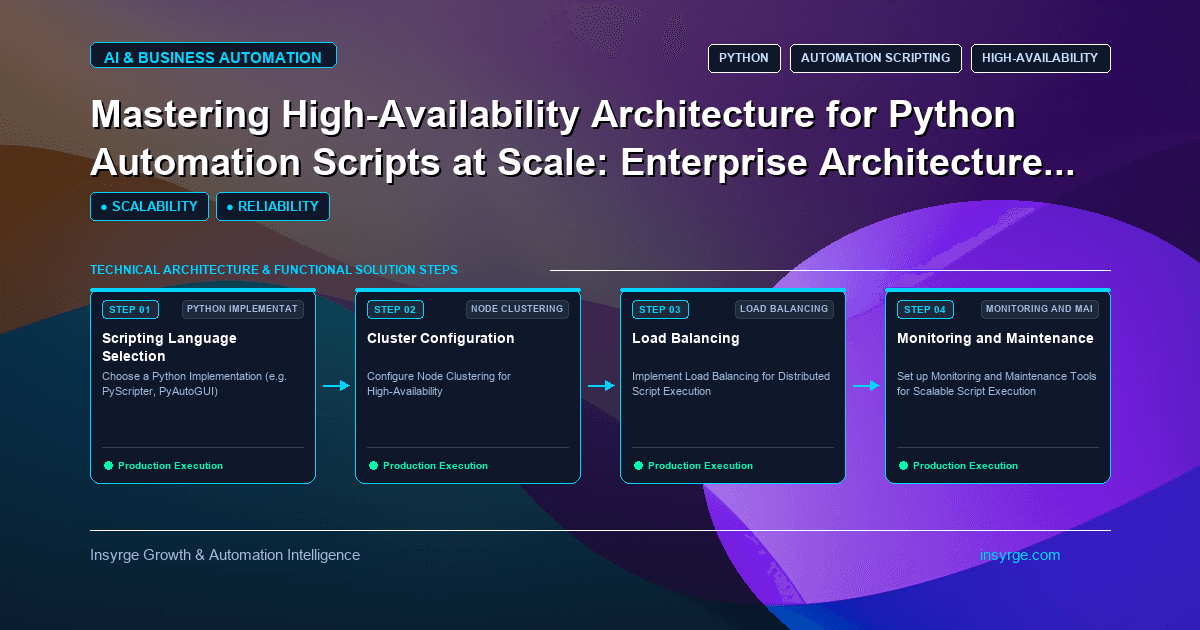Click the Configure Node Clustering description
Image resolution: width=1200 pixels, height=630 pixels.
click(x=439, y=384)
